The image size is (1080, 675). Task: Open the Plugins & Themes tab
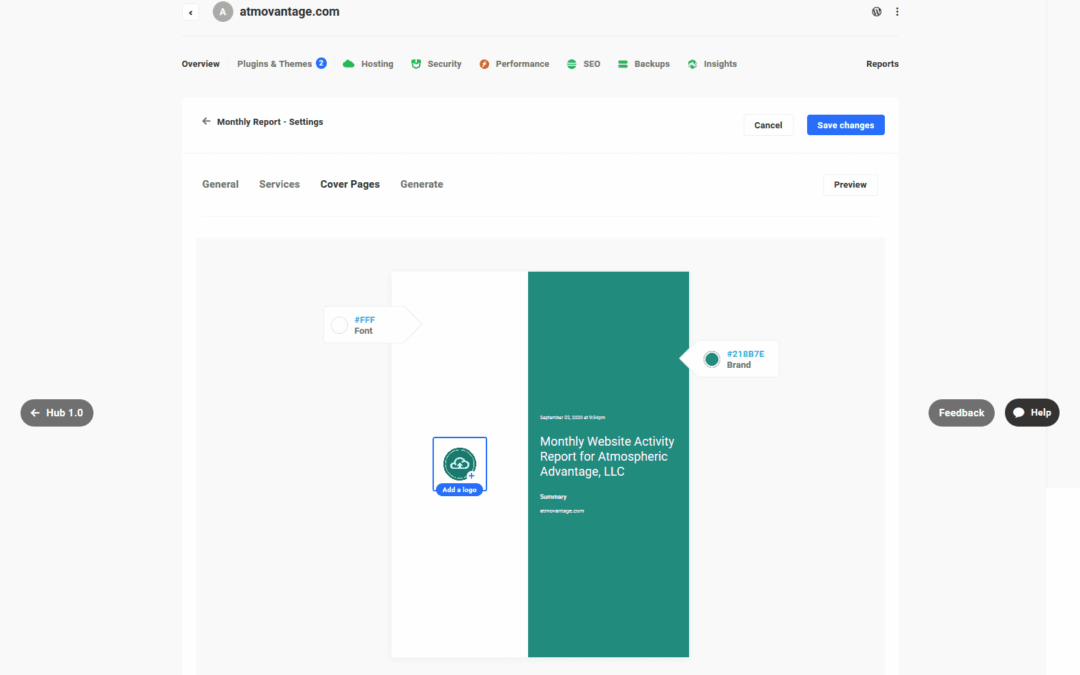point(275,64)
